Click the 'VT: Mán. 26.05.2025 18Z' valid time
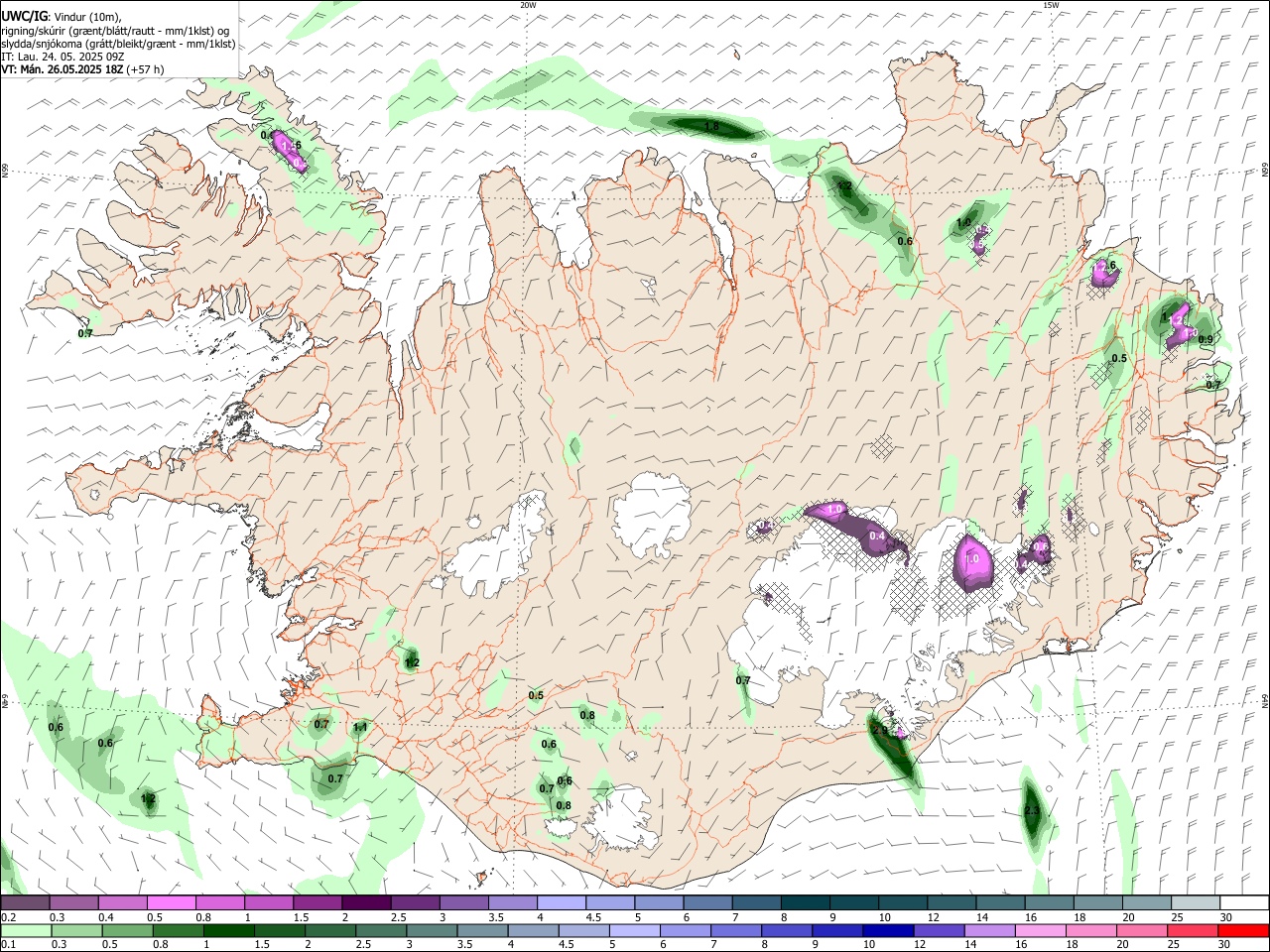 tap(62, 69)
